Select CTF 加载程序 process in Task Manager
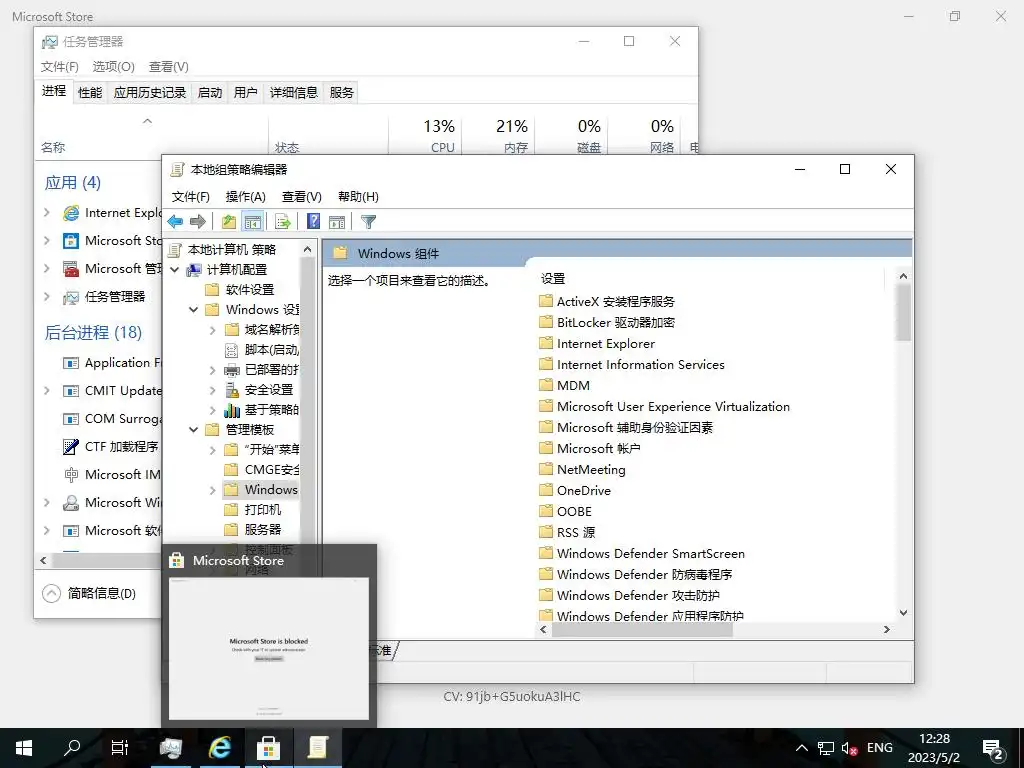The height and width of the screenshot is (768, 1024). [x=111, y=447]
